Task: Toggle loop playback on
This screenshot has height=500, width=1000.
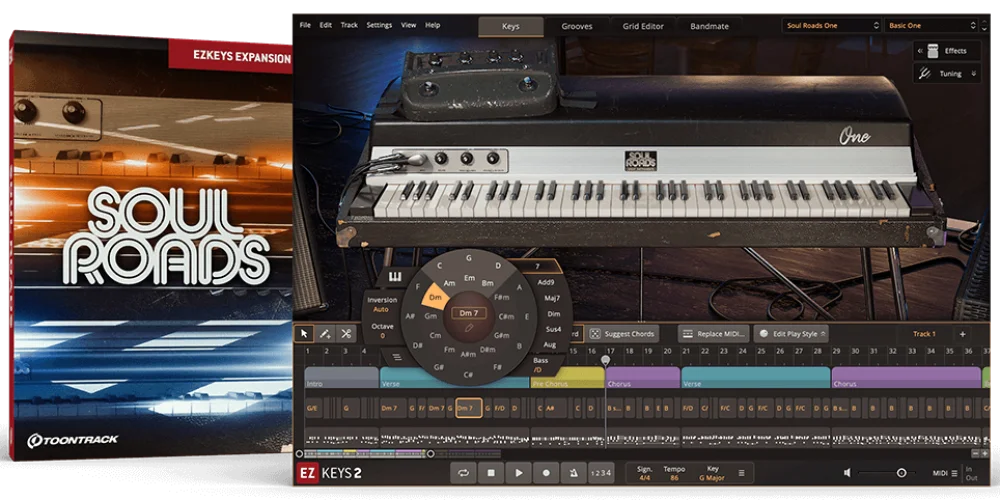Action: (464, 473)
